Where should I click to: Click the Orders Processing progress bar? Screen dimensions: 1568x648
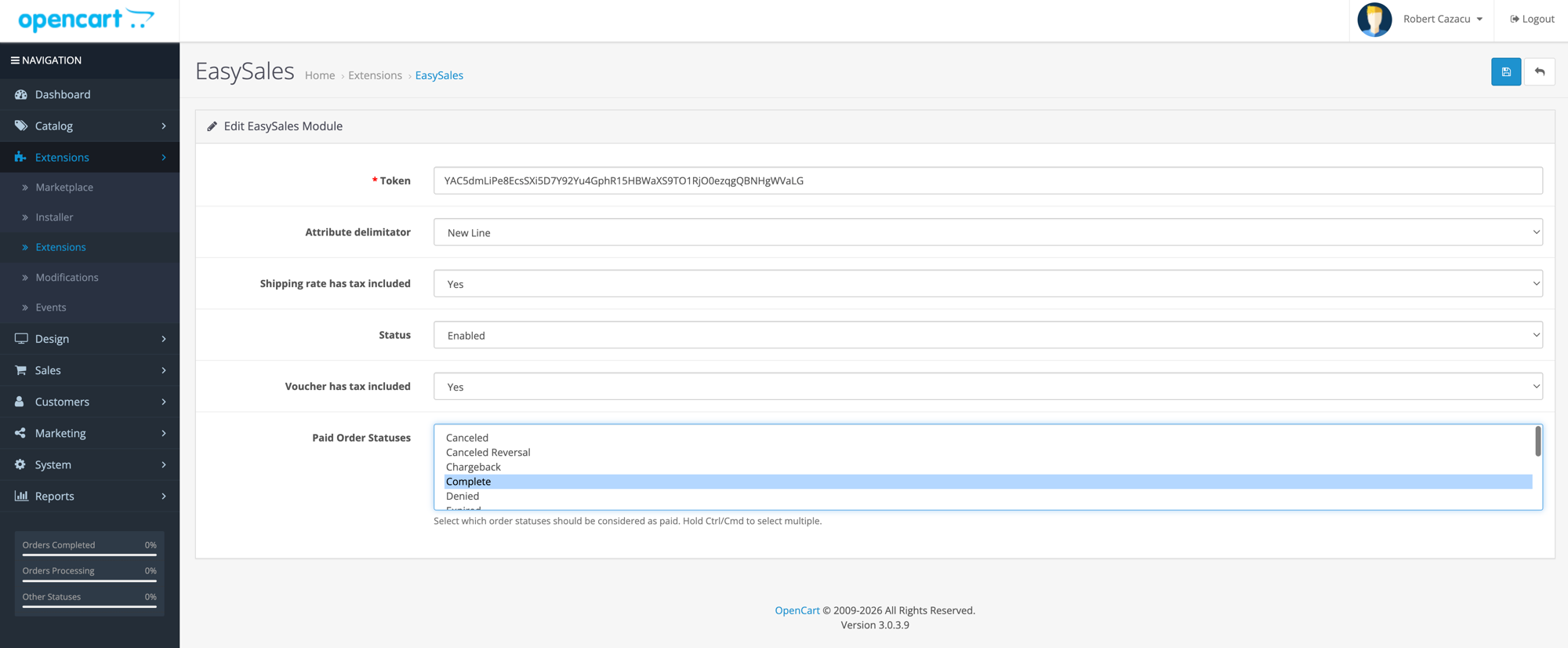point(89,581)
